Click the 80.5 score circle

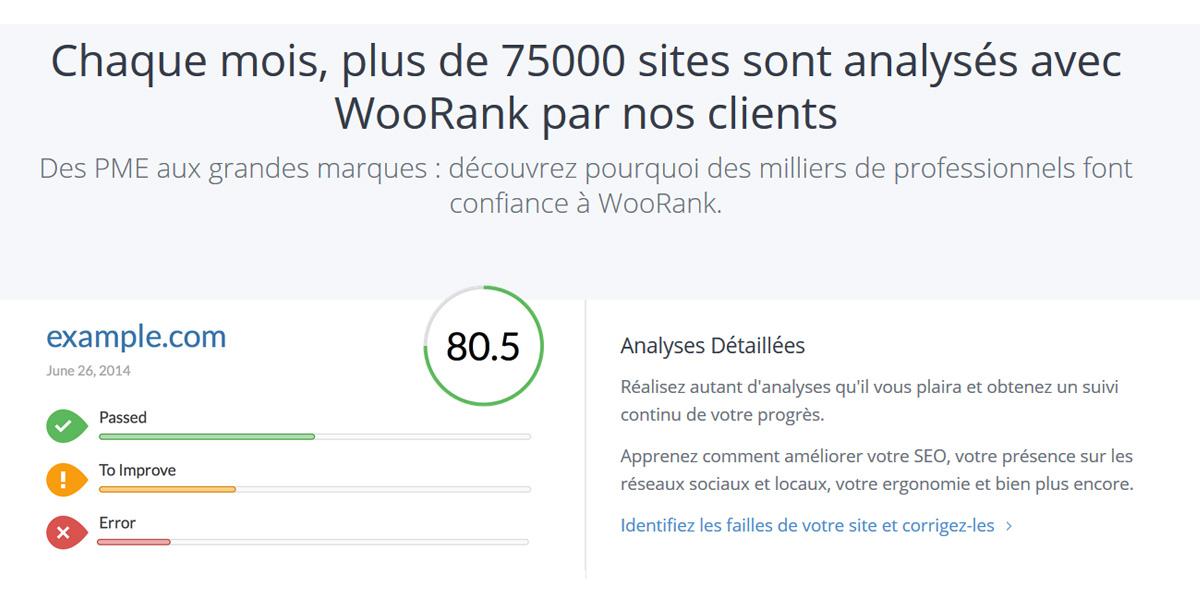(x=483, y=347)
